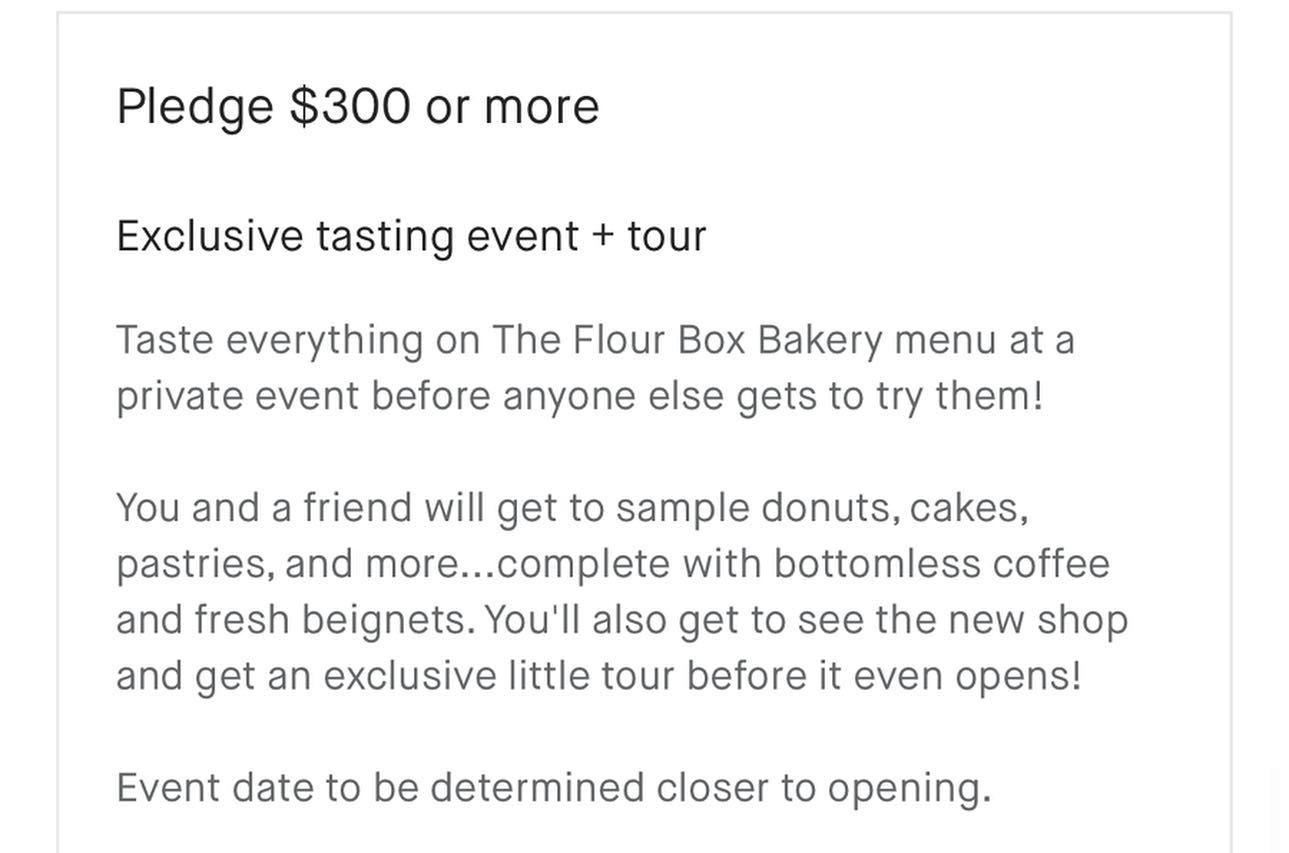Screen dimensions: 1289x853
Task: Open the Exclusive tasting event + tour title
Action: click(x=411, y=236)
